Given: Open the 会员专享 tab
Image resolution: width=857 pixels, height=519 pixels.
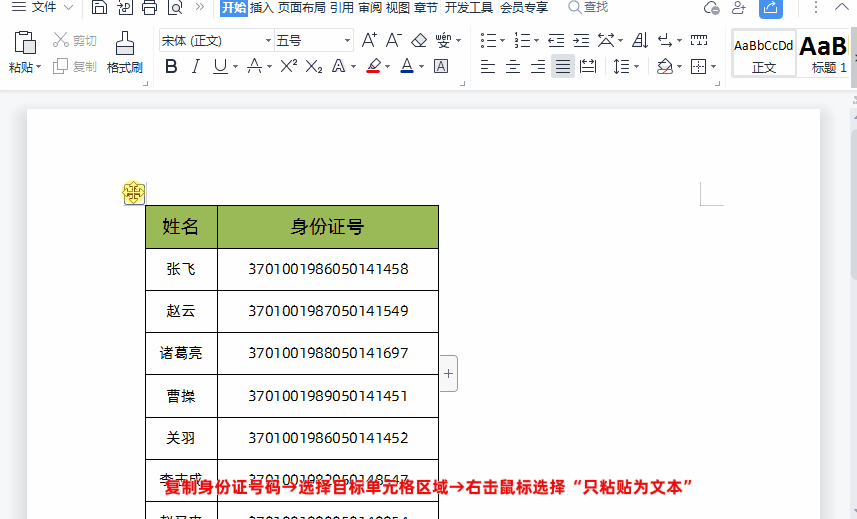Looking at the screenshot, I should coord(524,8).
